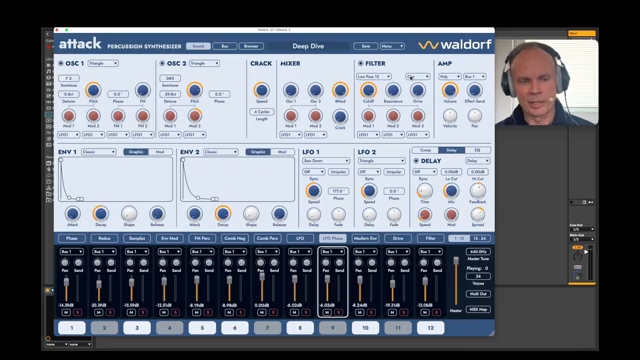Open LFO 1 Saw Down shape dropdown

click(x=326, y=161)
